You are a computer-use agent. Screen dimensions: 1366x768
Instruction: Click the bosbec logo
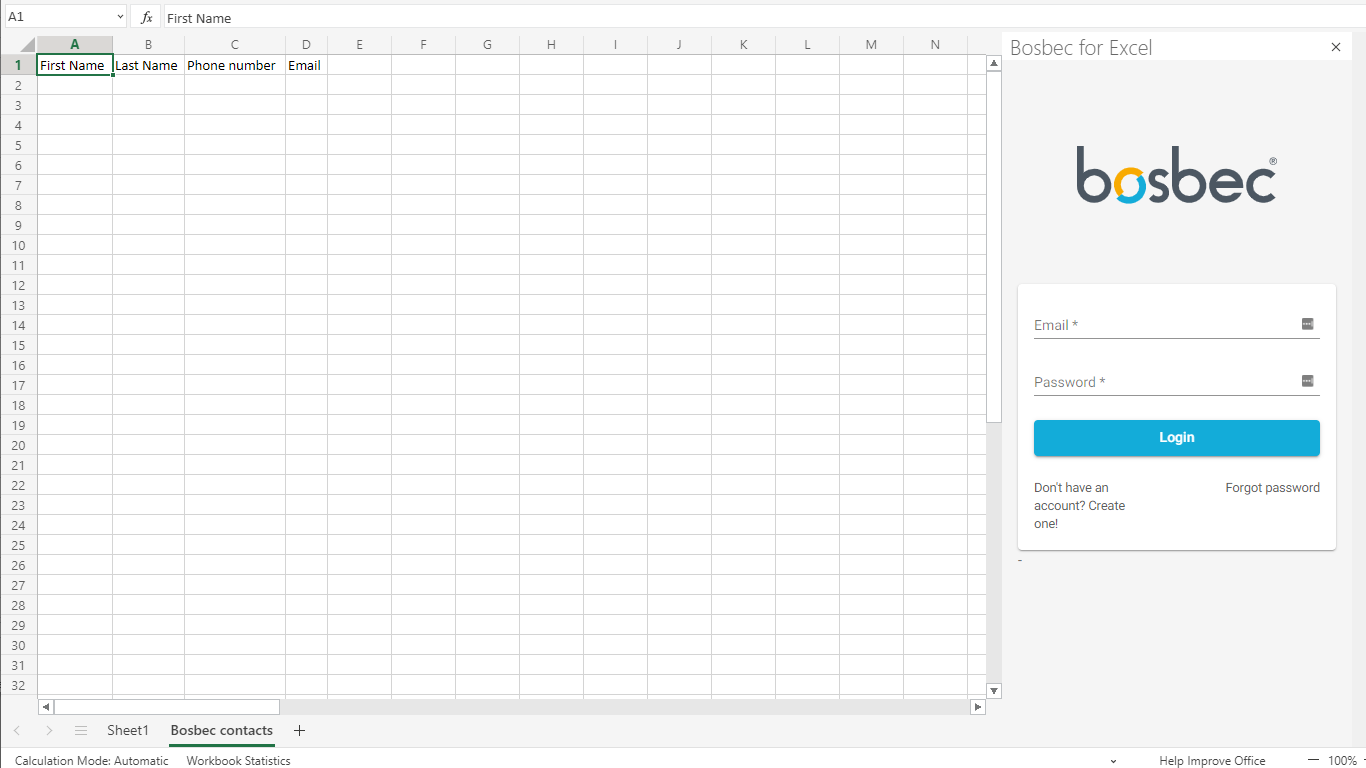click(1176, 175)
